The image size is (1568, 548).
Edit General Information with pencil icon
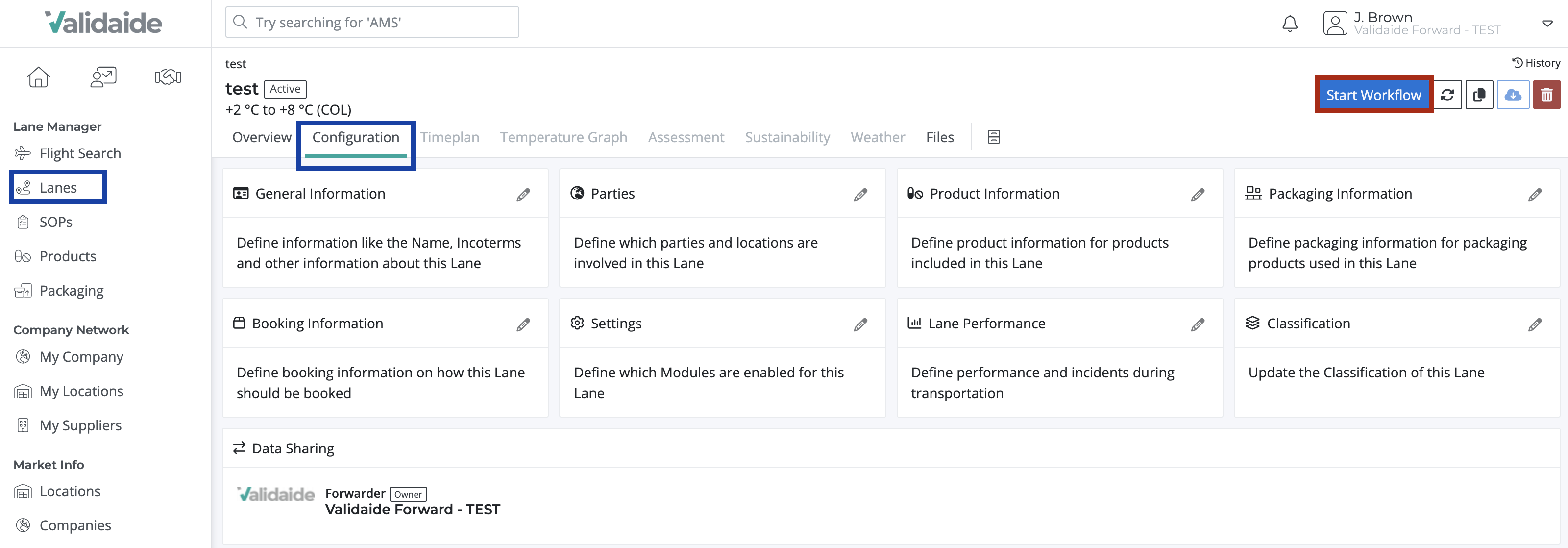click(x=523, y=195)
